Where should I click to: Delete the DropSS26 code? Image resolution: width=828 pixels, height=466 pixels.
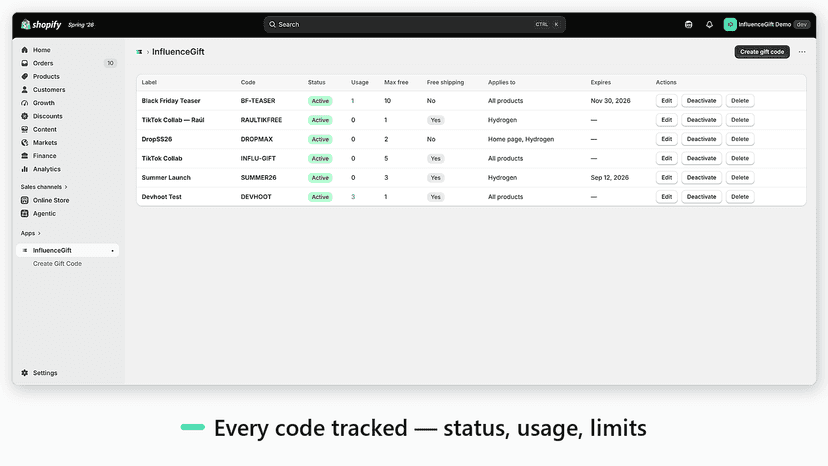[740, 139]
